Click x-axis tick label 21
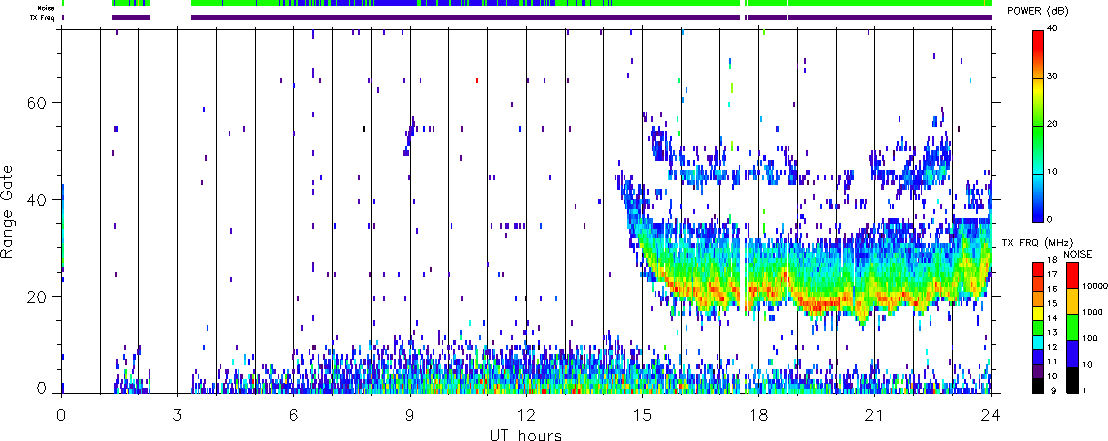Image resolution: width=1108 pixels, height=441 pixels. [875, 414]
